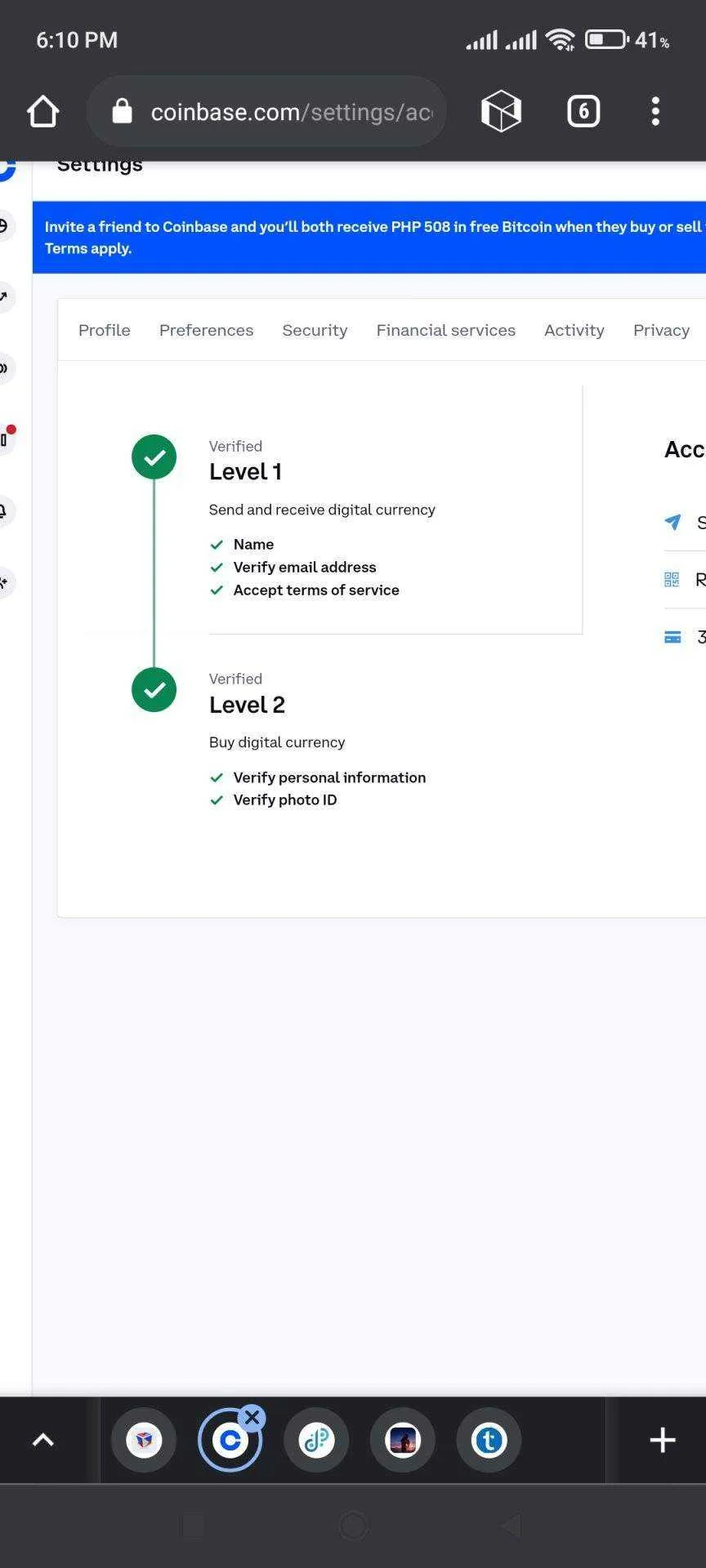Tap the Android home circle button
Screen dimensions: 706x1568
click(x=353, y=1525)
